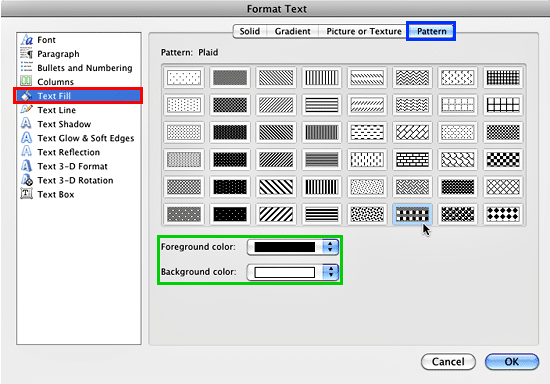Choose the Dotted diamond pattern swatch
Viewport: 550px width, 384px height.
click(458, 132)
